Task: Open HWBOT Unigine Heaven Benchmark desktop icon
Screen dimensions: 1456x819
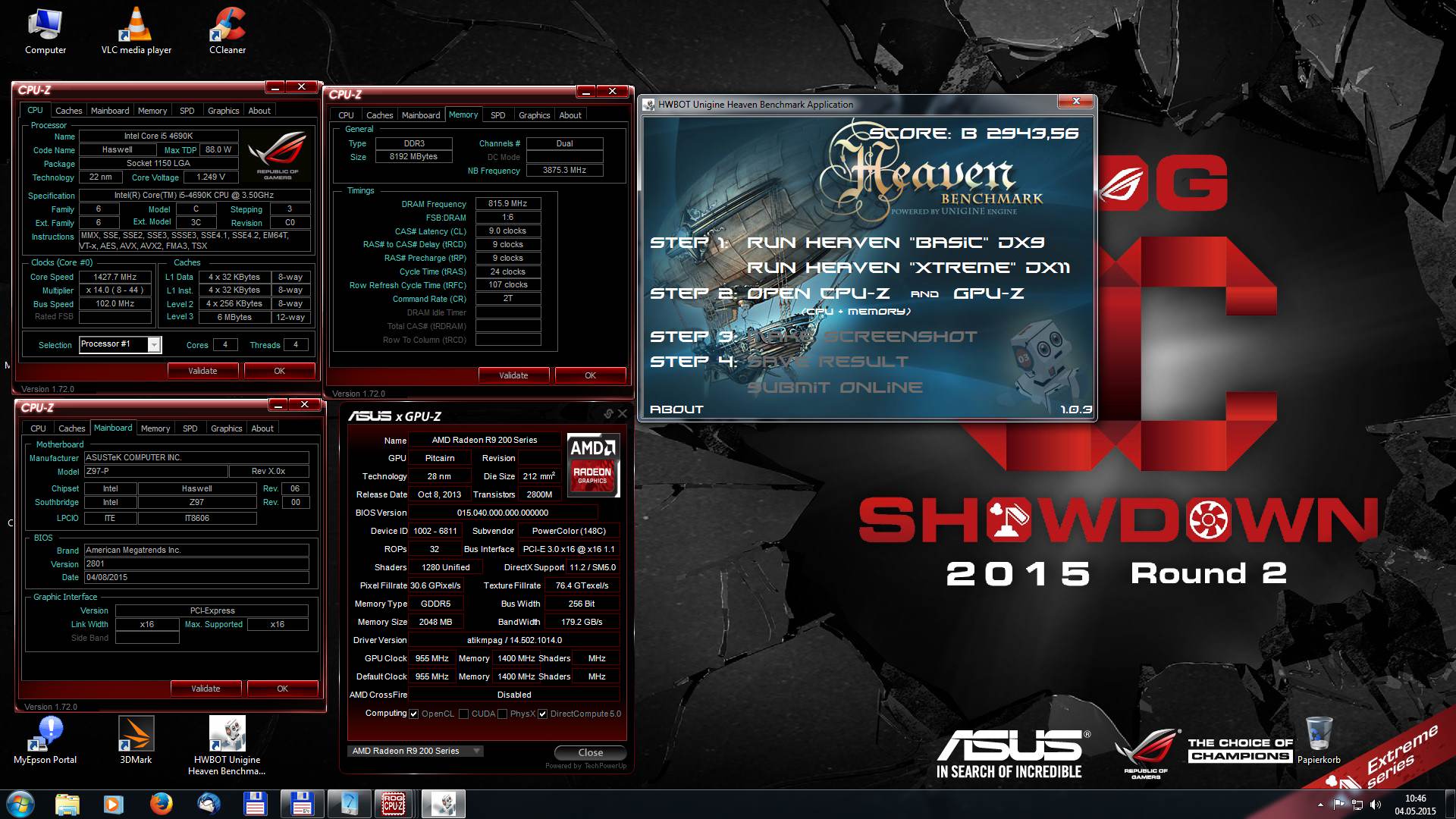Action: tap(227, 745)
